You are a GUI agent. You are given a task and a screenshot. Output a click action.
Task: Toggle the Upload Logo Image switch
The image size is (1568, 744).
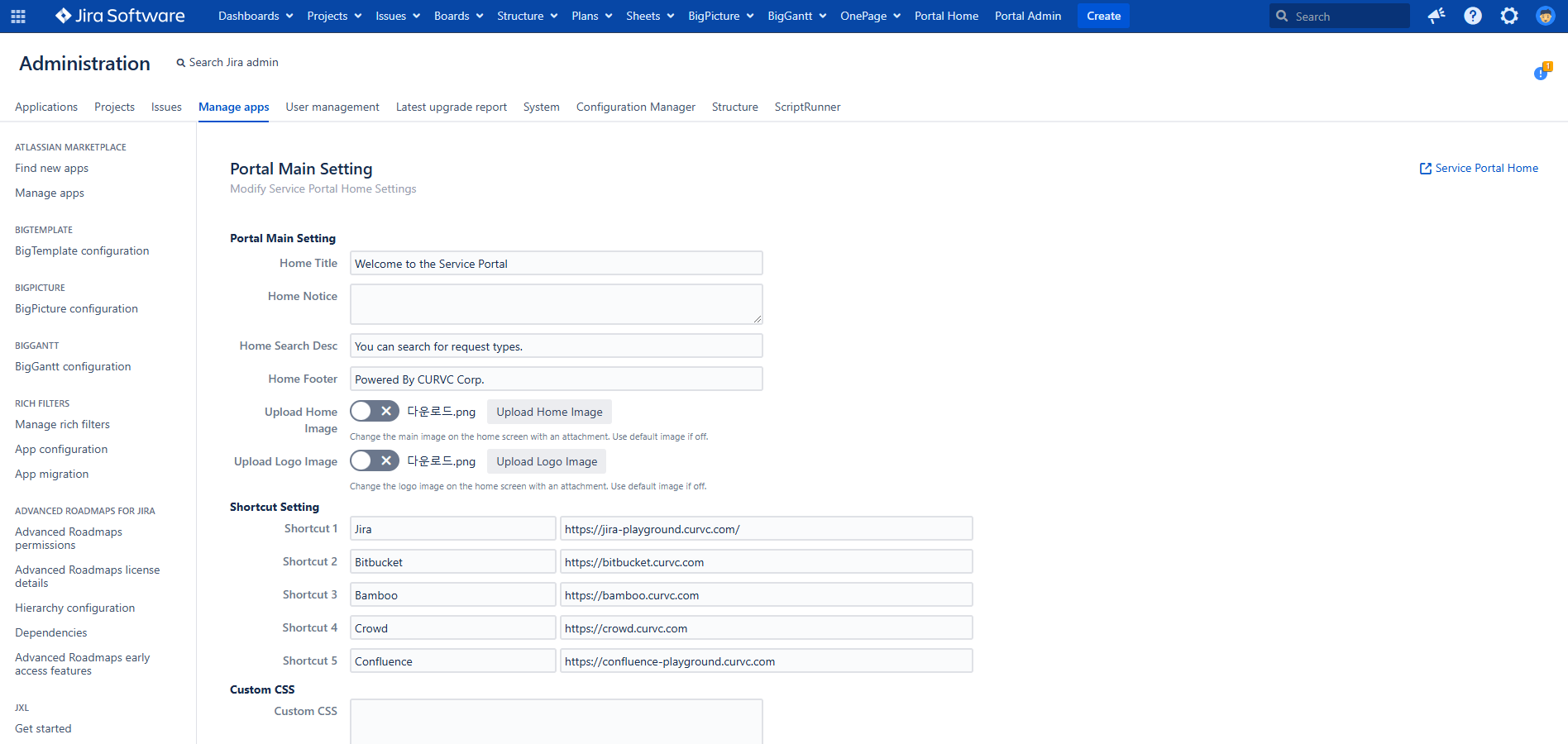pos(375,460)
